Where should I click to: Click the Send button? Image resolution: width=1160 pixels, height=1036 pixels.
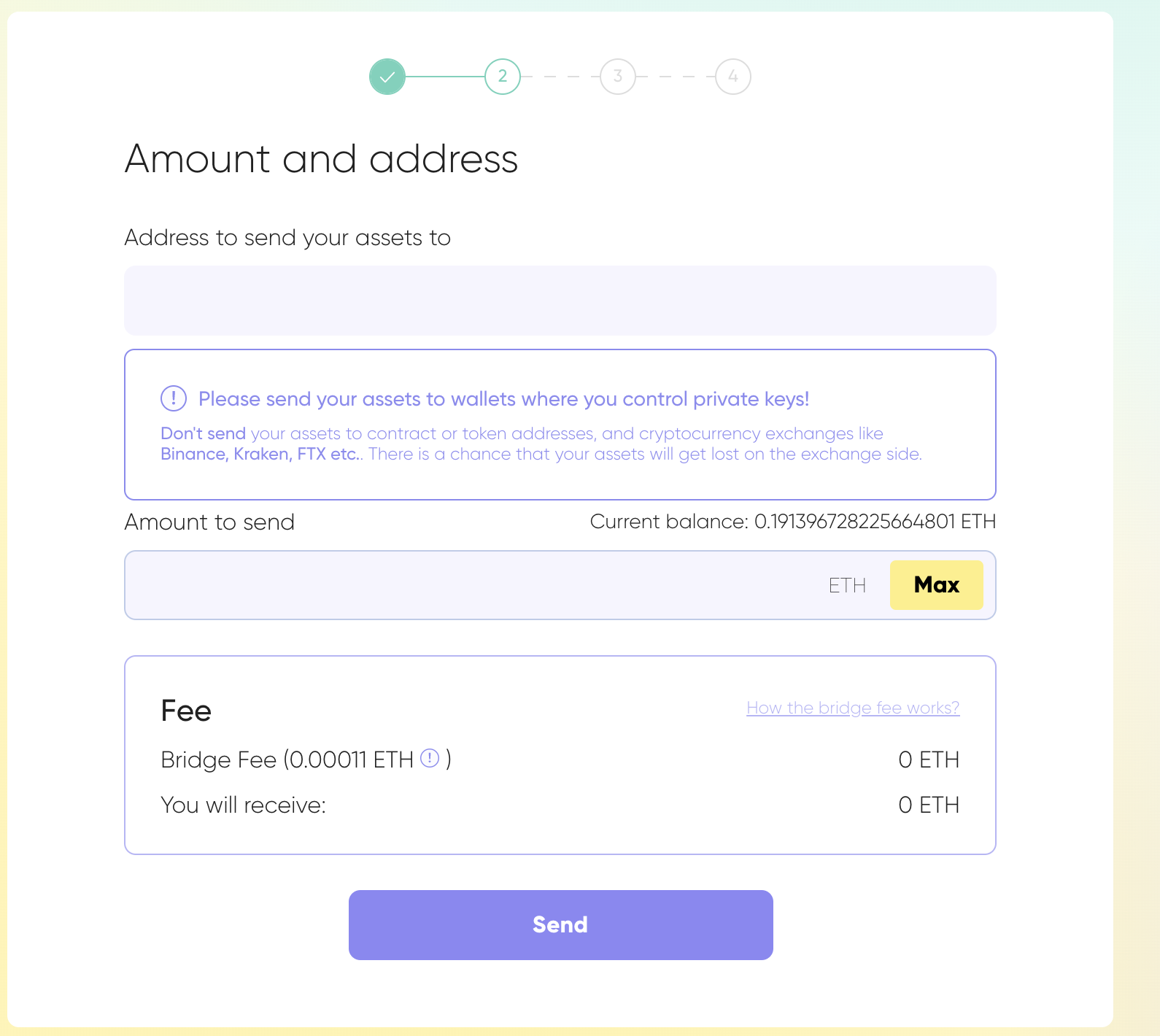560,924
